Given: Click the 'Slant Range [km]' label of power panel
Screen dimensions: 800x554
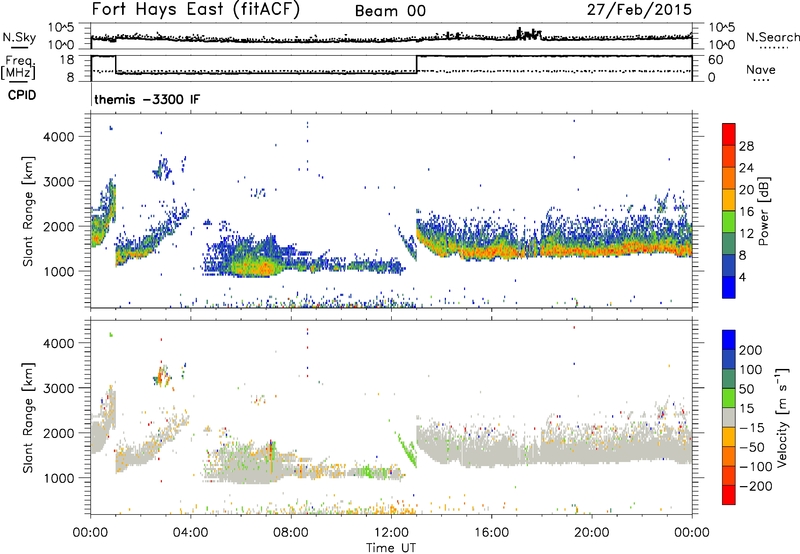Looking at the screenshot, I should [28, 211].
